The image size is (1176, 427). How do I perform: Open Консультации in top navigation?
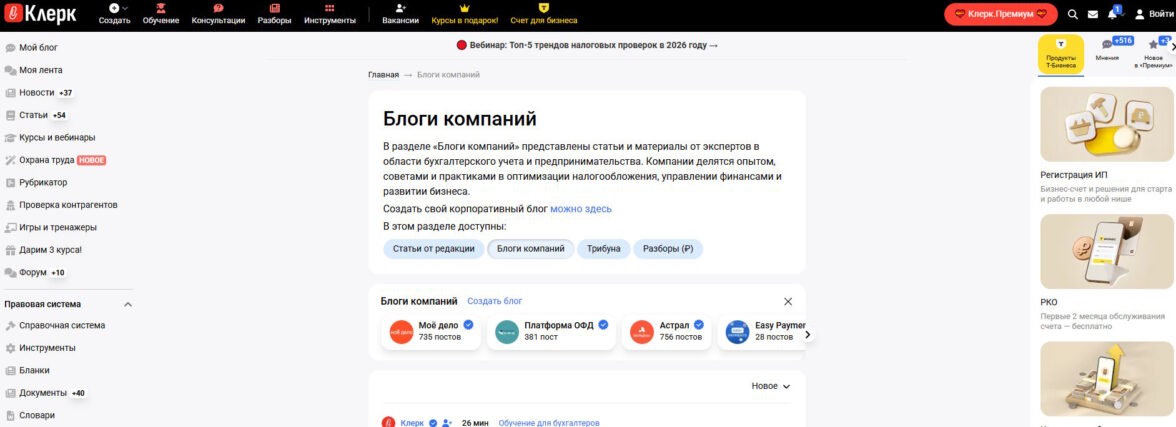pos(218,14)
